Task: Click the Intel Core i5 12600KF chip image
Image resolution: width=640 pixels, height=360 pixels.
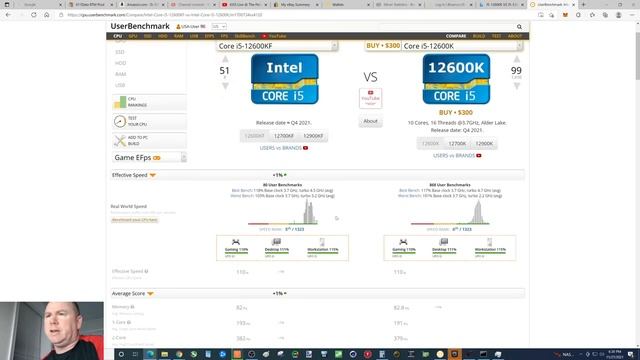Action: pos(284,79)
